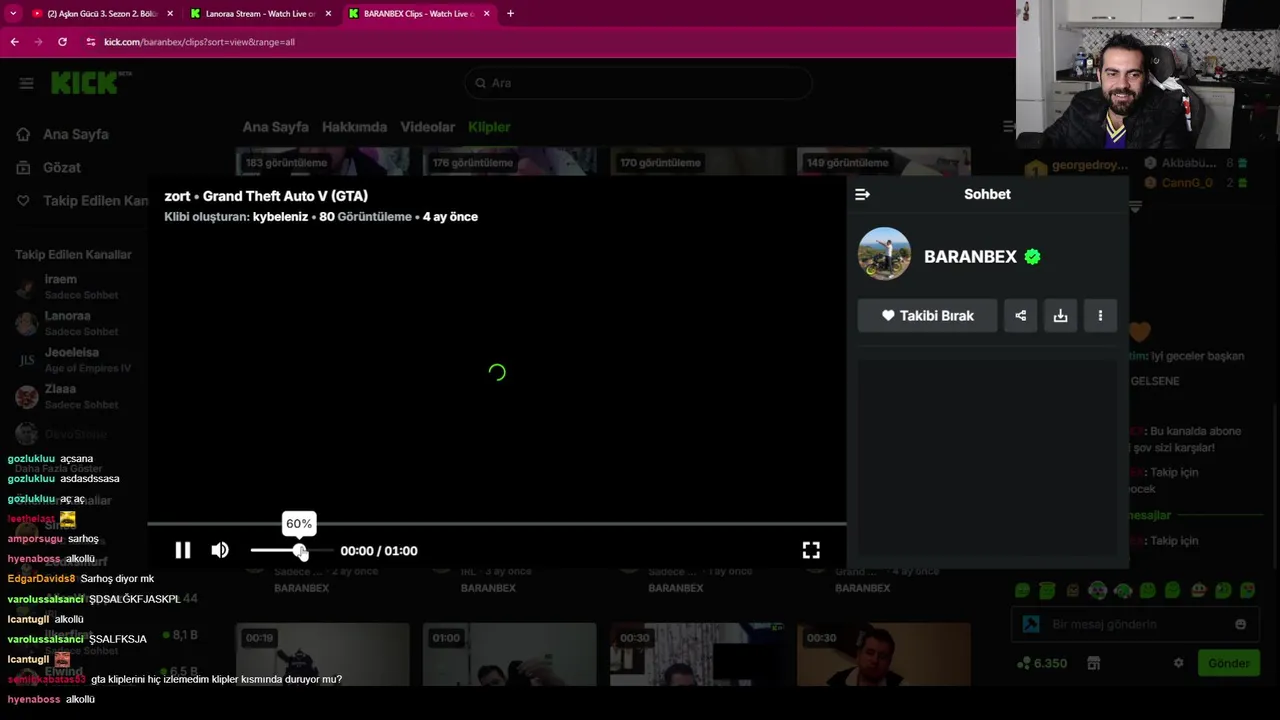Open the 00:19 duration clip thumbnail
1280x720 pixels.
pos(322,655)
